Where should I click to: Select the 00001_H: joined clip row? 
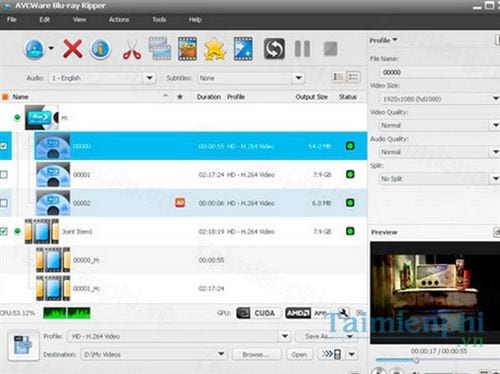(x=183, y=288)
